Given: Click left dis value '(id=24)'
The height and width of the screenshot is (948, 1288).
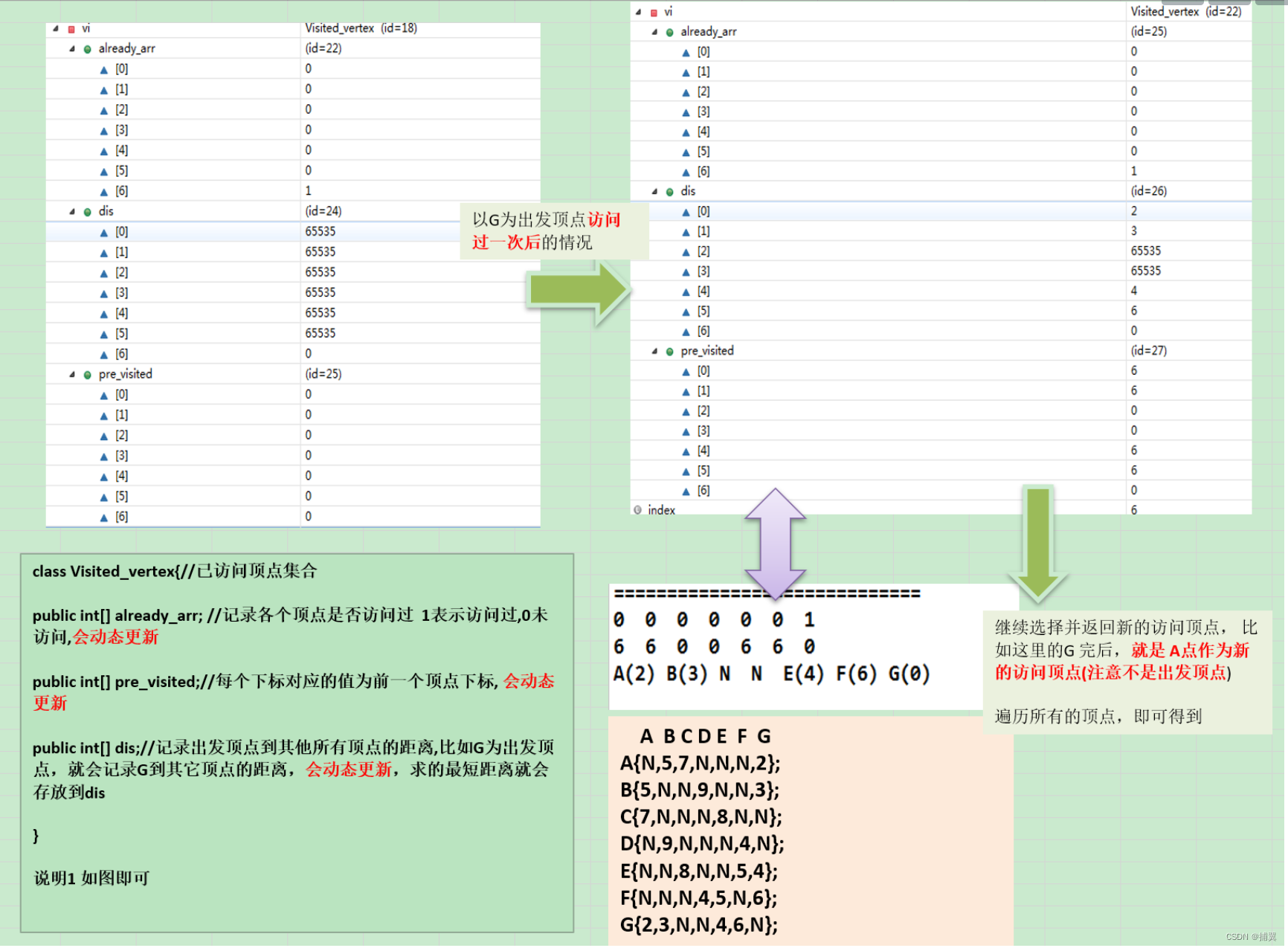Looking at the screenshot, I should (323, 211).
